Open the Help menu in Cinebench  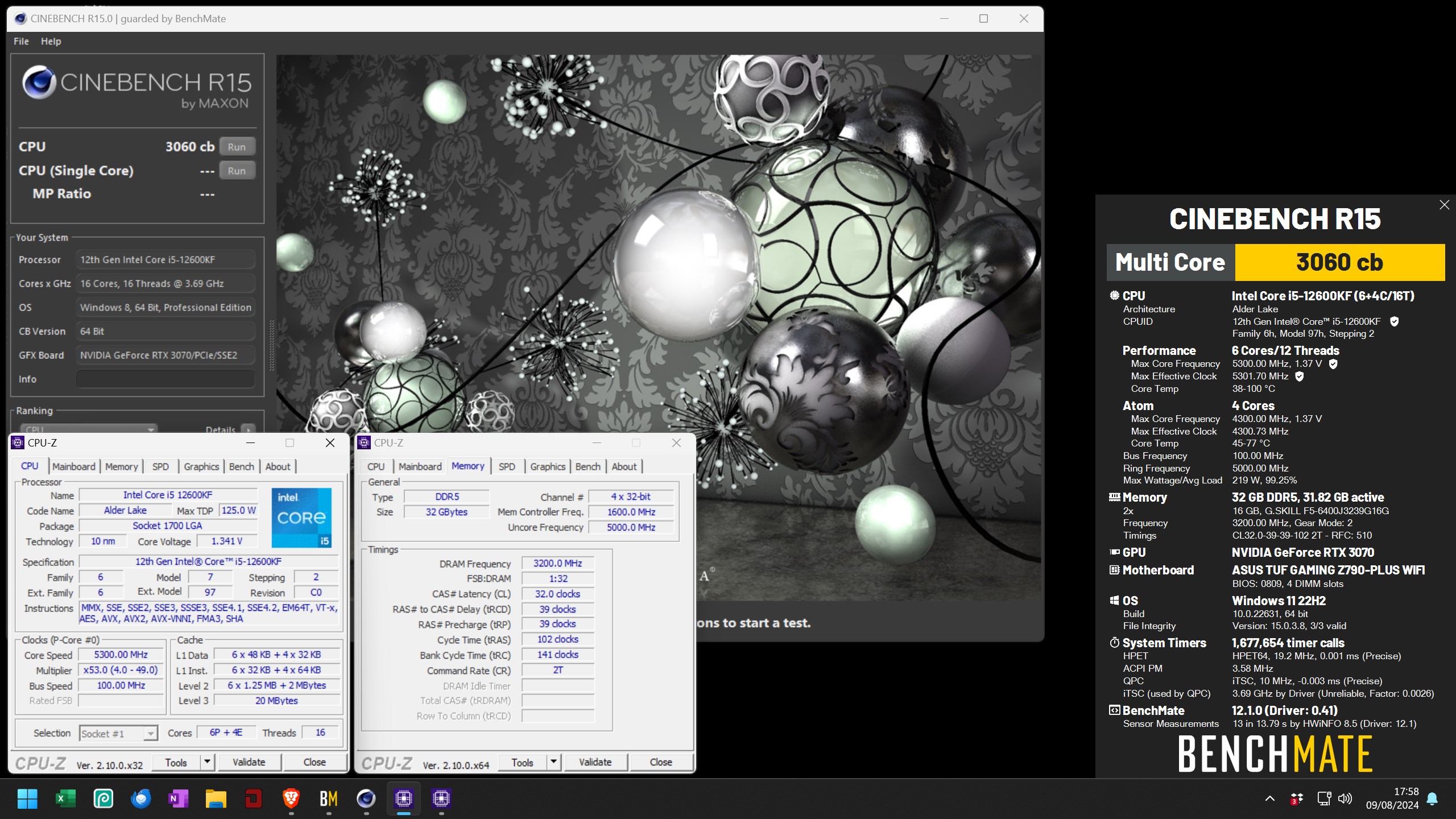pyautogui.click(x=51, y=41)
